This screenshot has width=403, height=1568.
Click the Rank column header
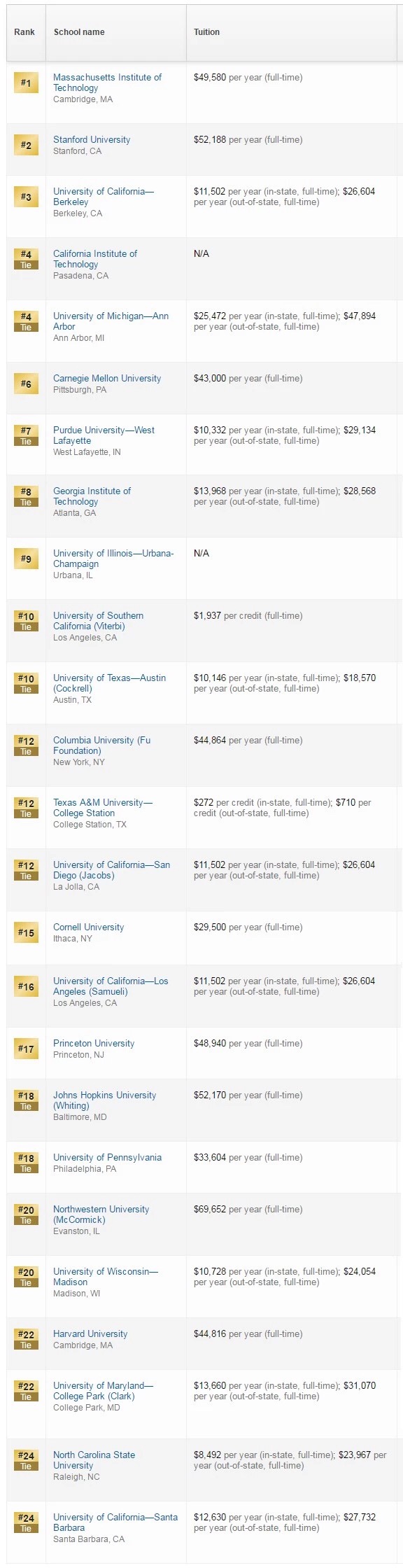click(x=24, y=32)
